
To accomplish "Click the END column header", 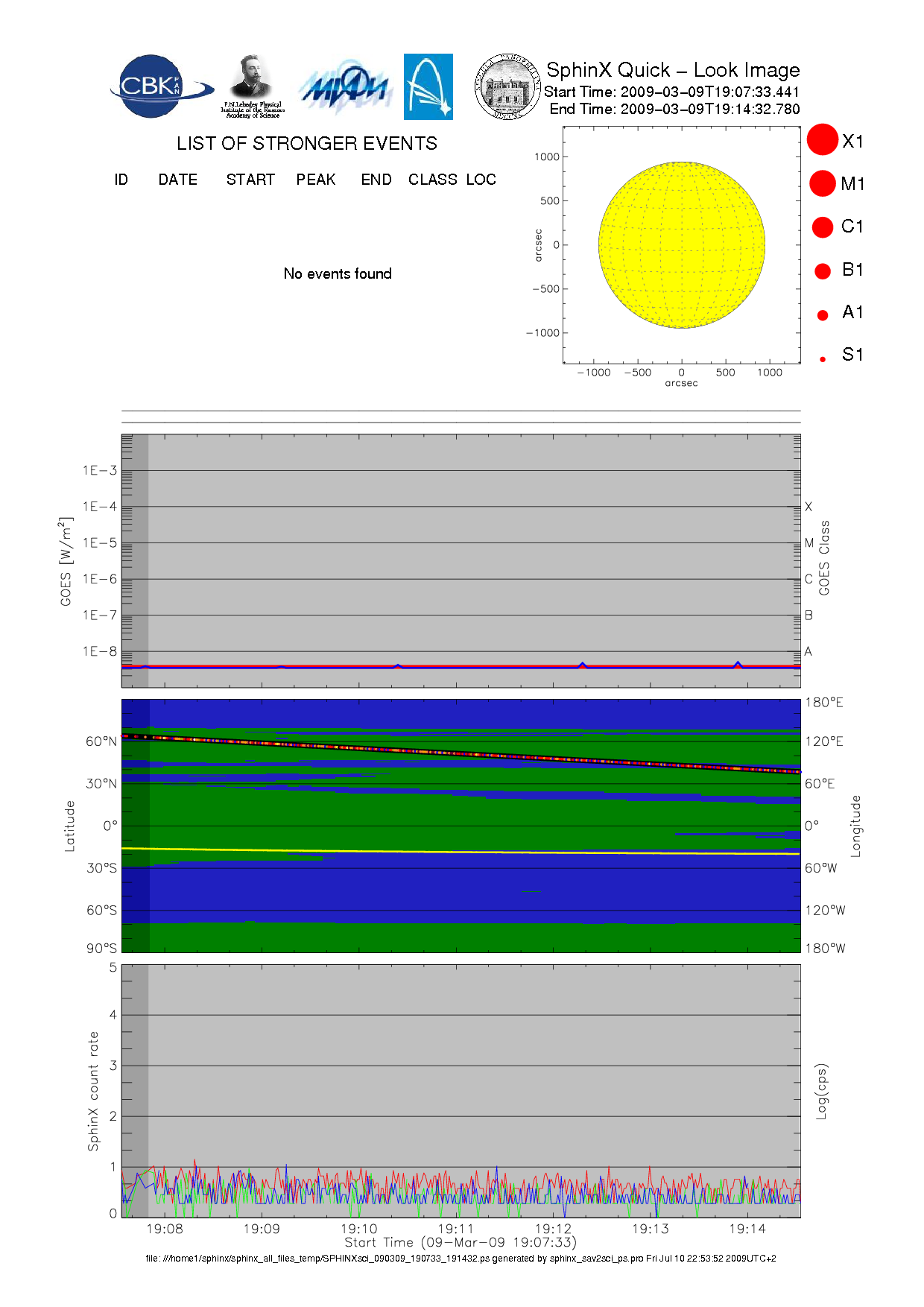I will (x=376, y=180).
